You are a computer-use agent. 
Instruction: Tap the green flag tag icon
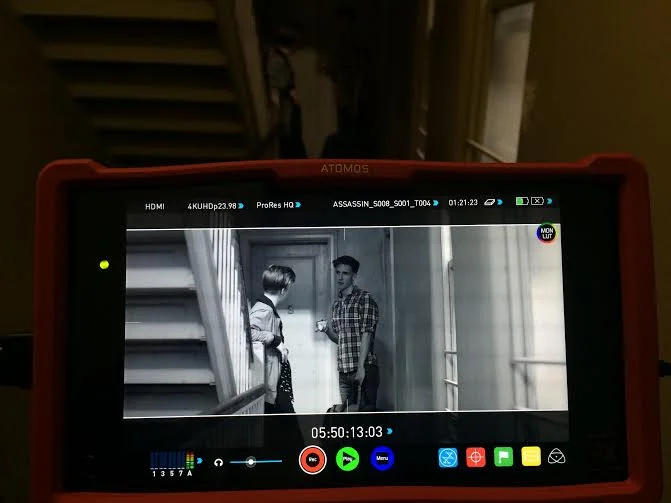tap(503, 457)
